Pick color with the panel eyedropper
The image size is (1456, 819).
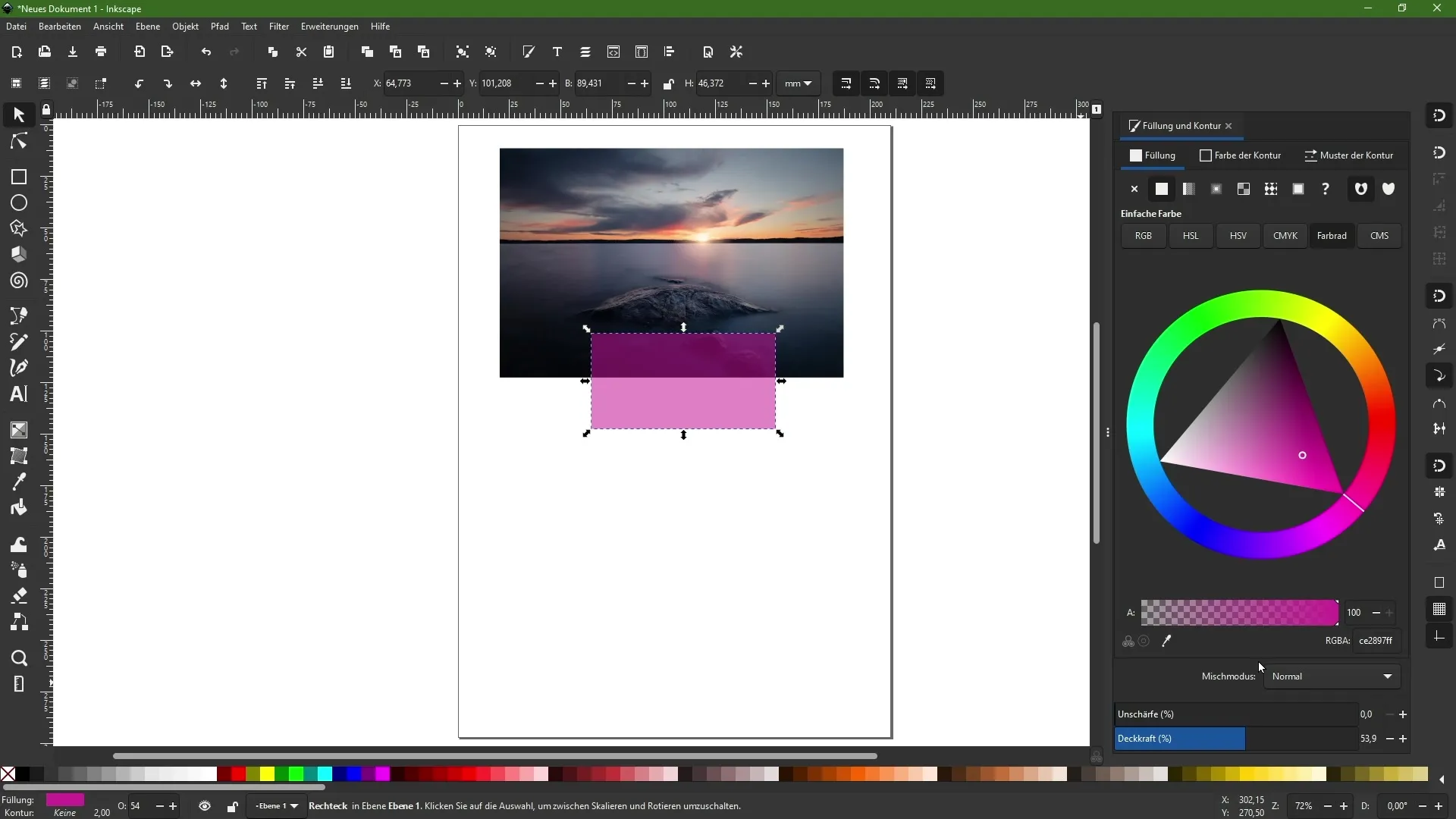pos(1167,641)
